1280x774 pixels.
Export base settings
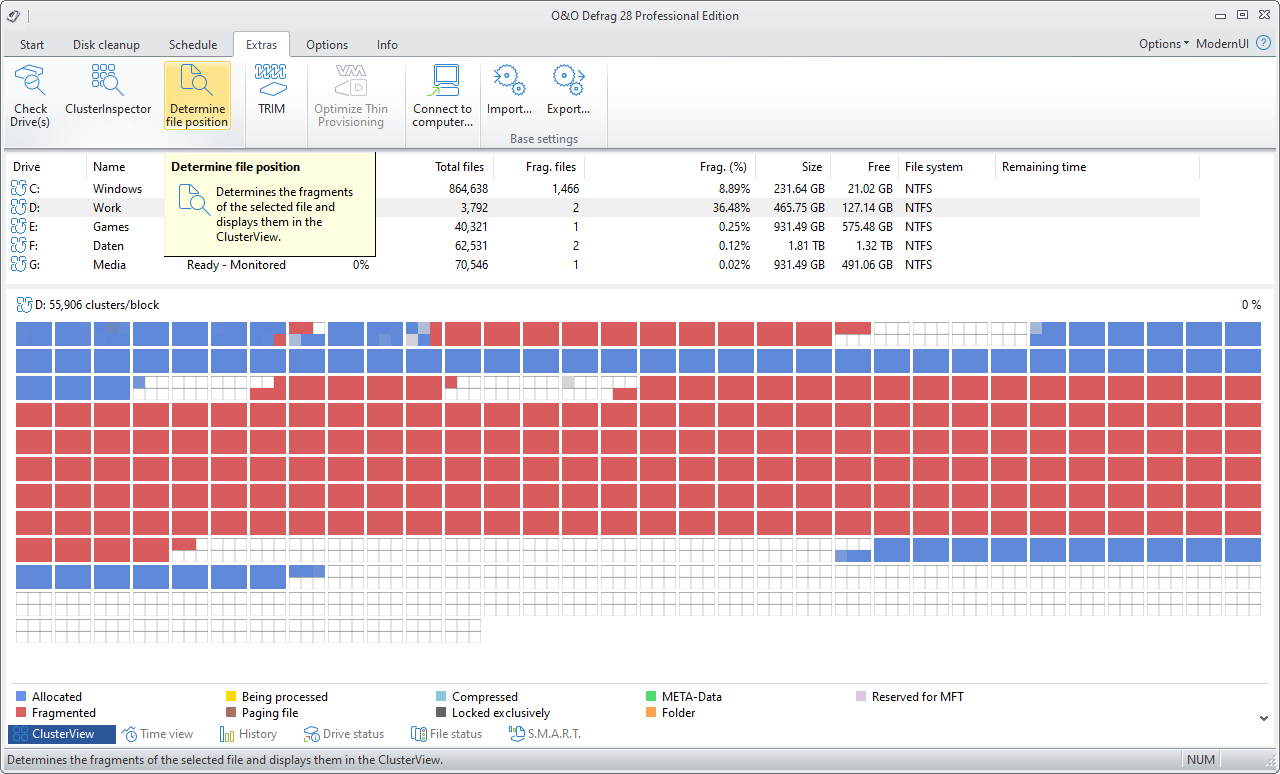pyautogui.click(x=568, y=90)
